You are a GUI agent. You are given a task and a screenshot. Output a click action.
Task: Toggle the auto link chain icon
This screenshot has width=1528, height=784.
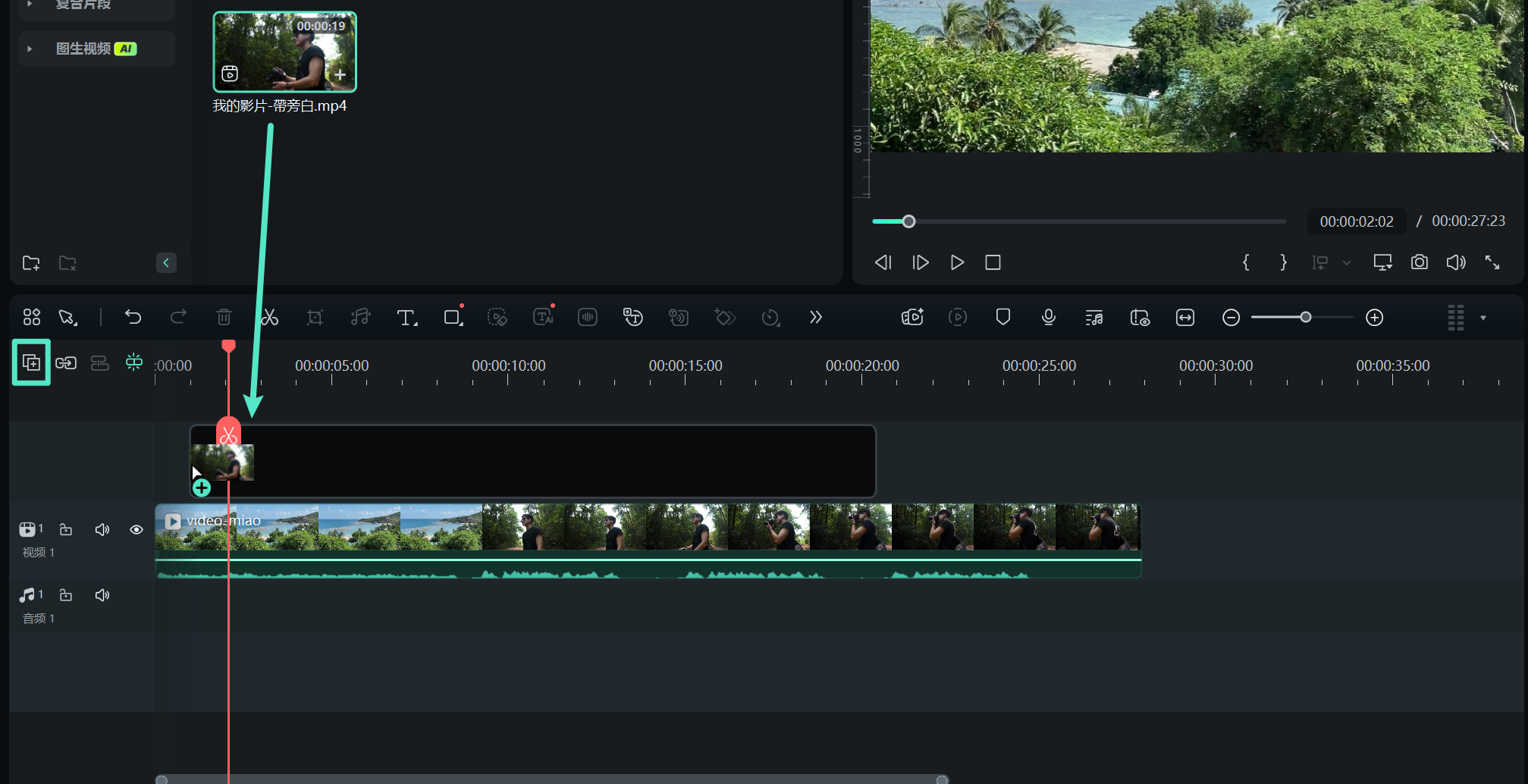66,362
